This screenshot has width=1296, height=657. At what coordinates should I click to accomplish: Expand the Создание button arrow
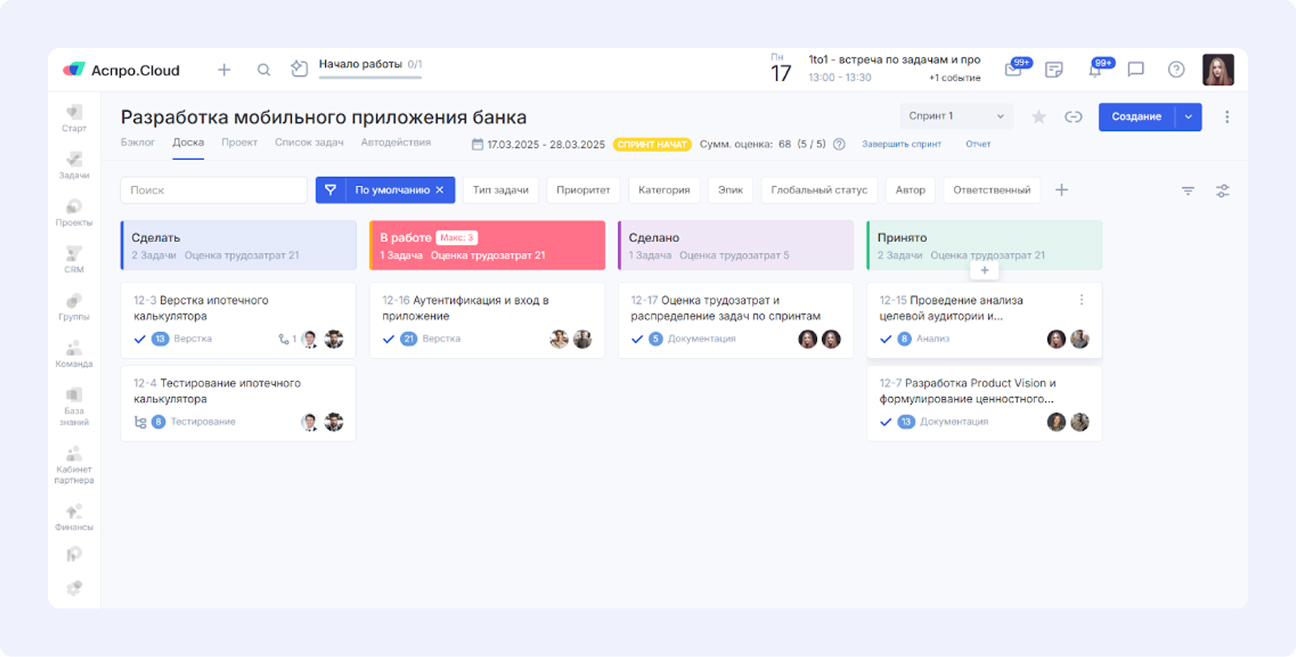pos(1188,117)
